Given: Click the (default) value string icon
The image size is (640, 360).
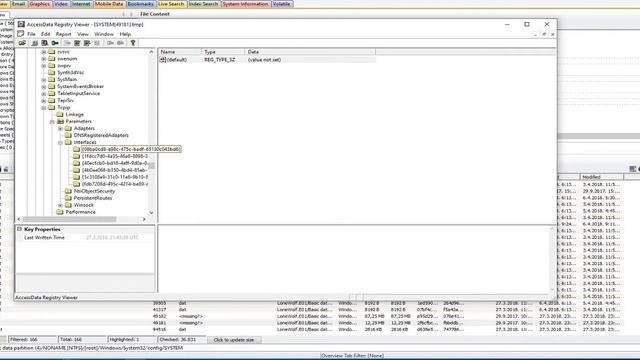Looking at the screenshot, I should click(162, 60).
